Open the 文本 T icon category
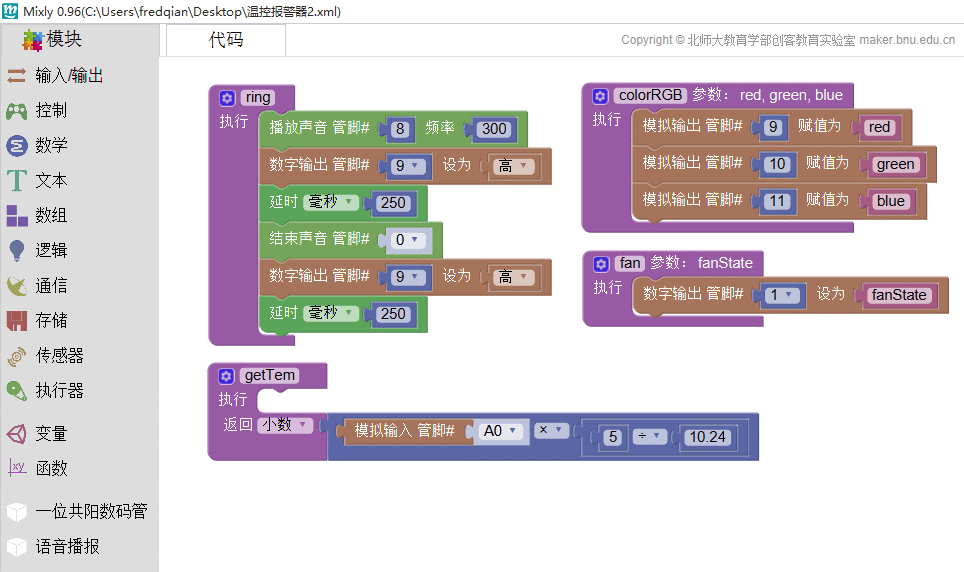Image resolution: width=964 pixels, height=572 pixels. [x=17, y=181]
